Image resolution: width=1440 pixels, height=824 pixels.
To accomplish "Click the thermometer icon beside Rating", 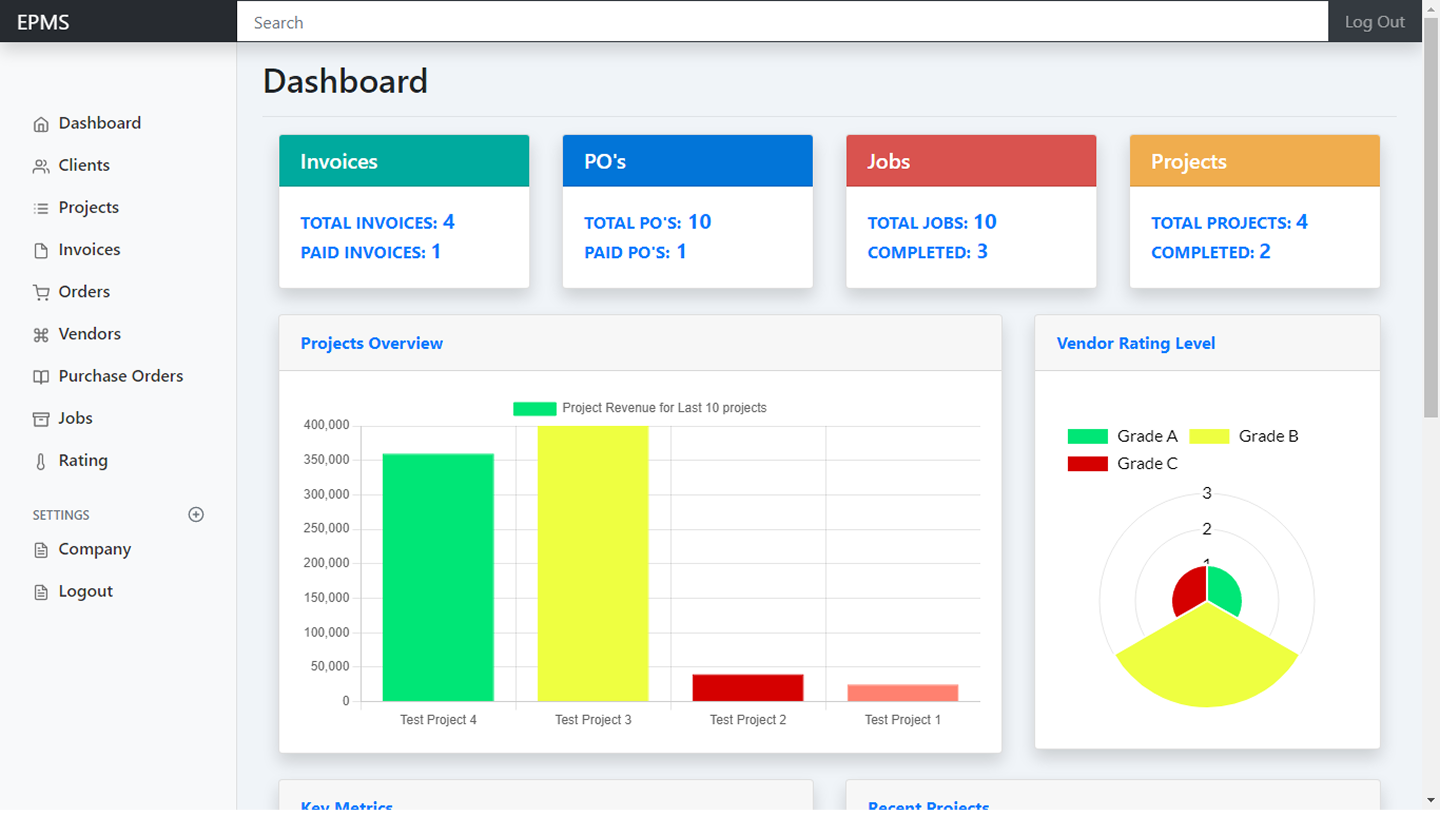I will click(41, 461).
